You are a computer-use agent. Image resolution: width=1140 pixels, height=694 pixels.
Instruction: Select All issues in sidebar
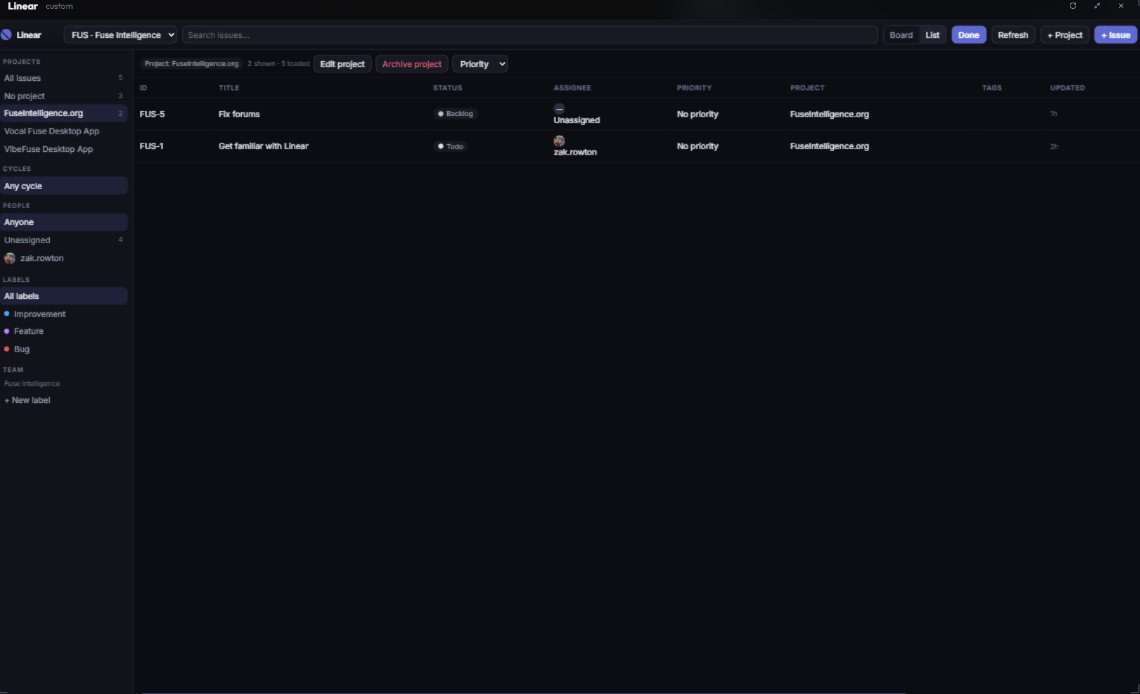(64, 78)
